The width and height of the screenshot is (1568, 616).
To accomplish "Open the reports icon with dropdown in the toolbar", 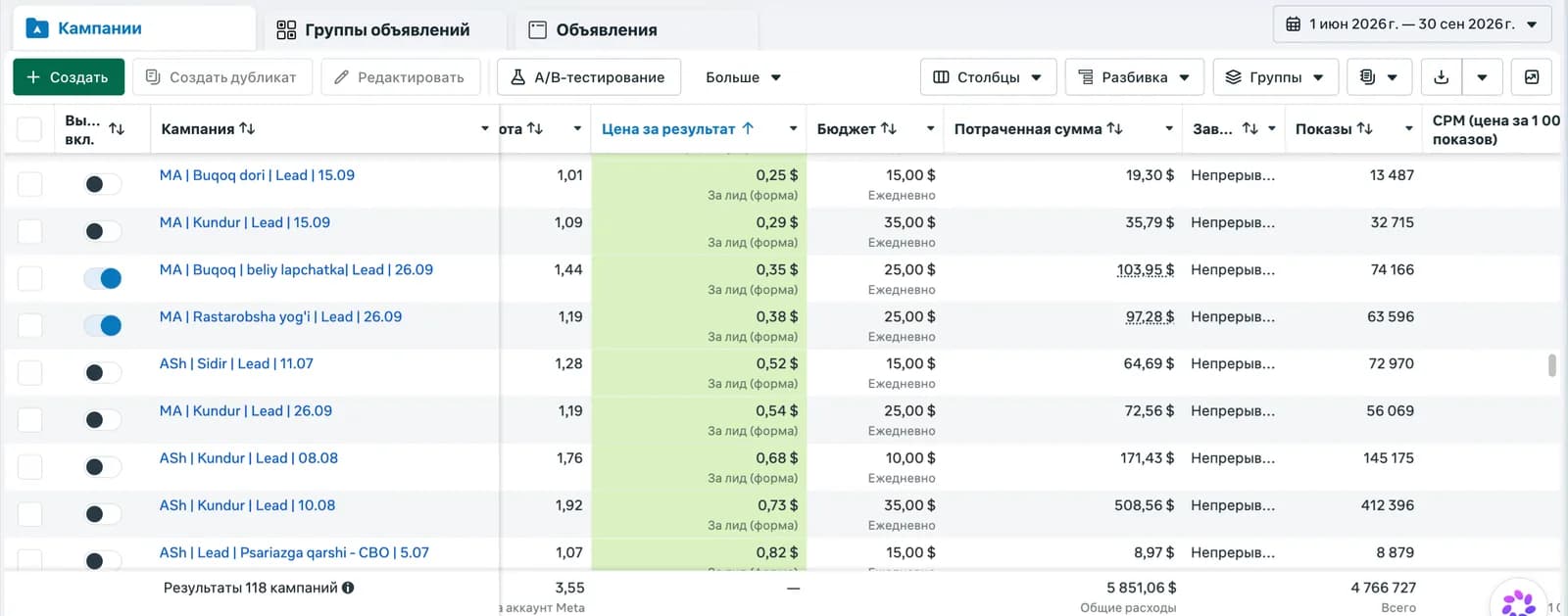I will coord(1379,77).
